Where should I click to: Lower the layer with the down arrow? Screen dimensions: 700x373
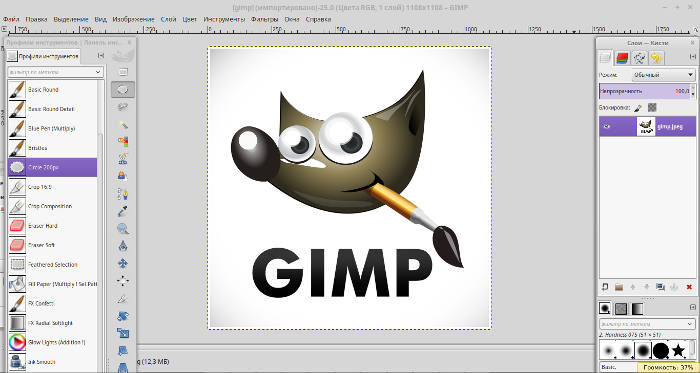pos(646,287)
